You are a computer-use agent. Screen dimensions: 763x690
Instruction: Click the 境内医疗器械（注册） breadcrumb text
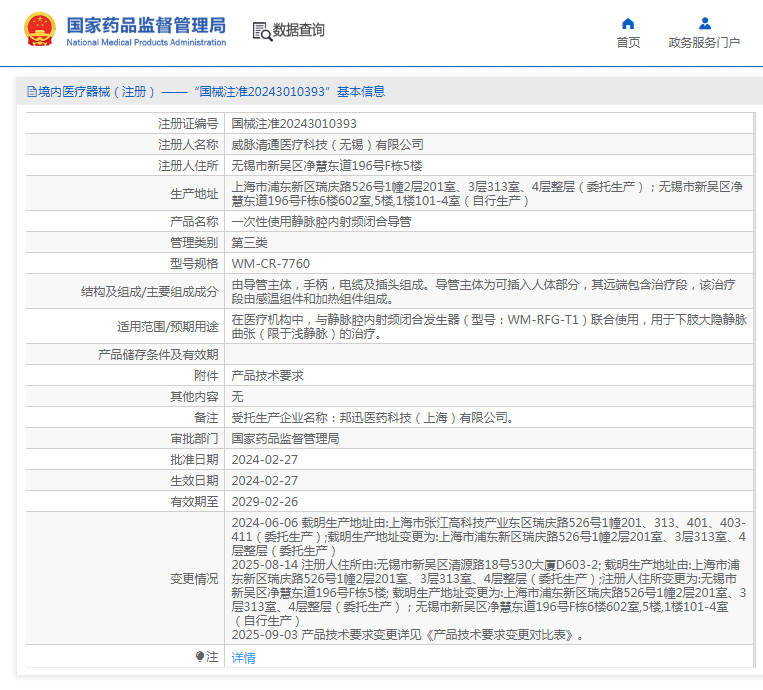(x=96, y=92)
